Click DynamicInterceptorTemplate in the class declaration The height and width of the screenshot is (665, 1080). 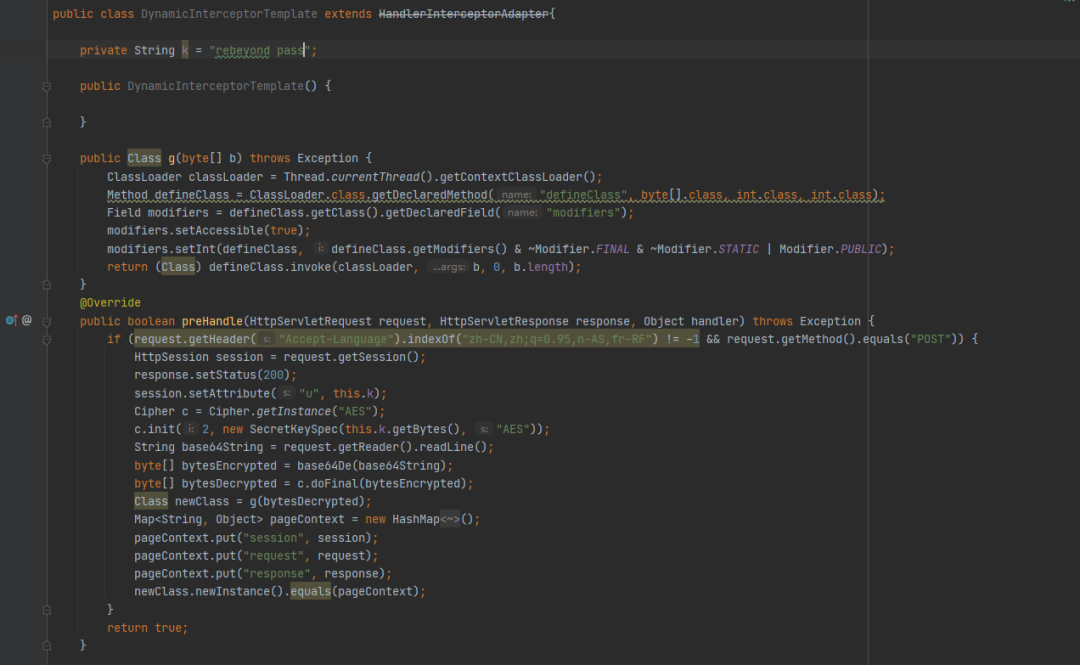coord(229,14)
